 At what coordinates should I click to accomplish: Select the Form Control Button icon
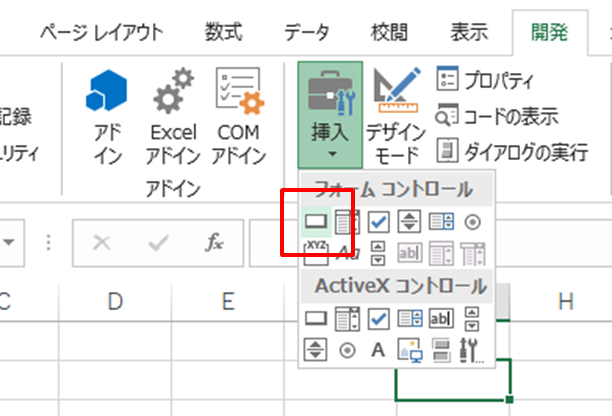pos(316,222)
